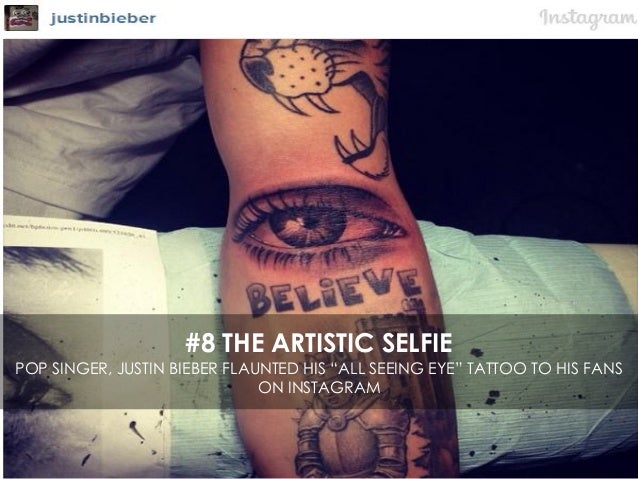Click the 'ON INSTAGRAM' caption line

point(319,387)
